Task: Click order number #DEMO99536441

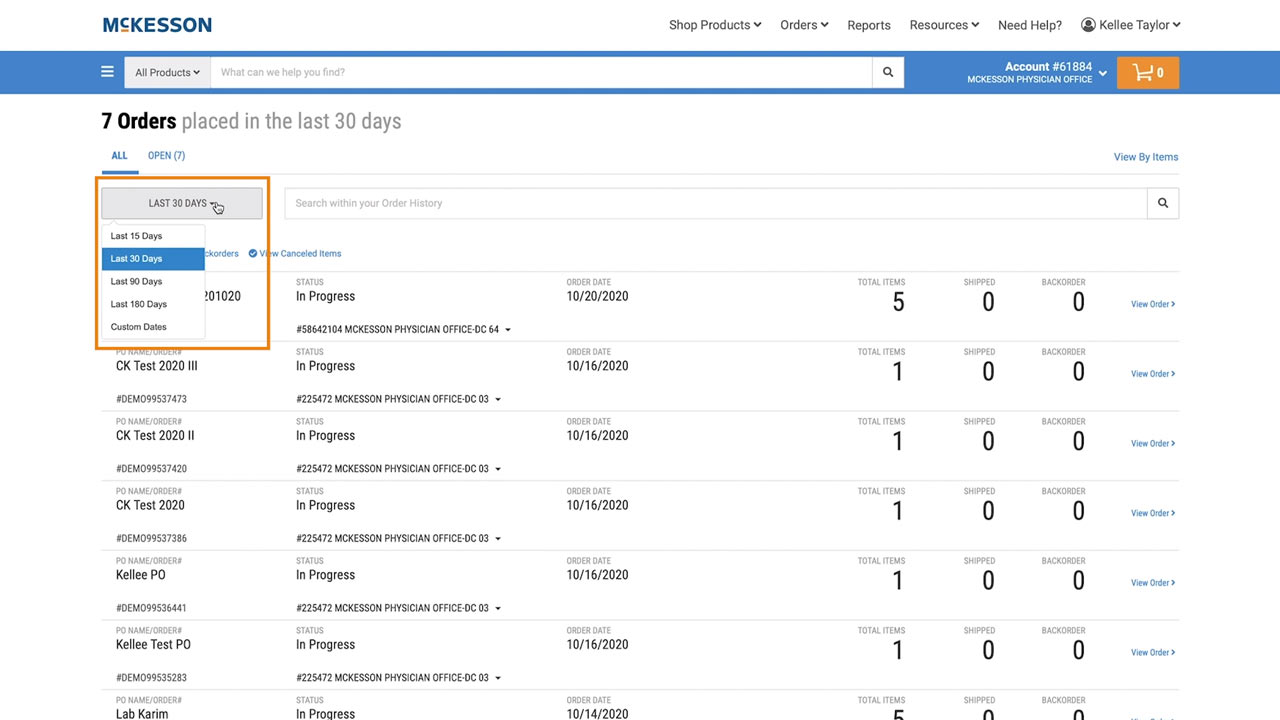Action: click(151, 608)
